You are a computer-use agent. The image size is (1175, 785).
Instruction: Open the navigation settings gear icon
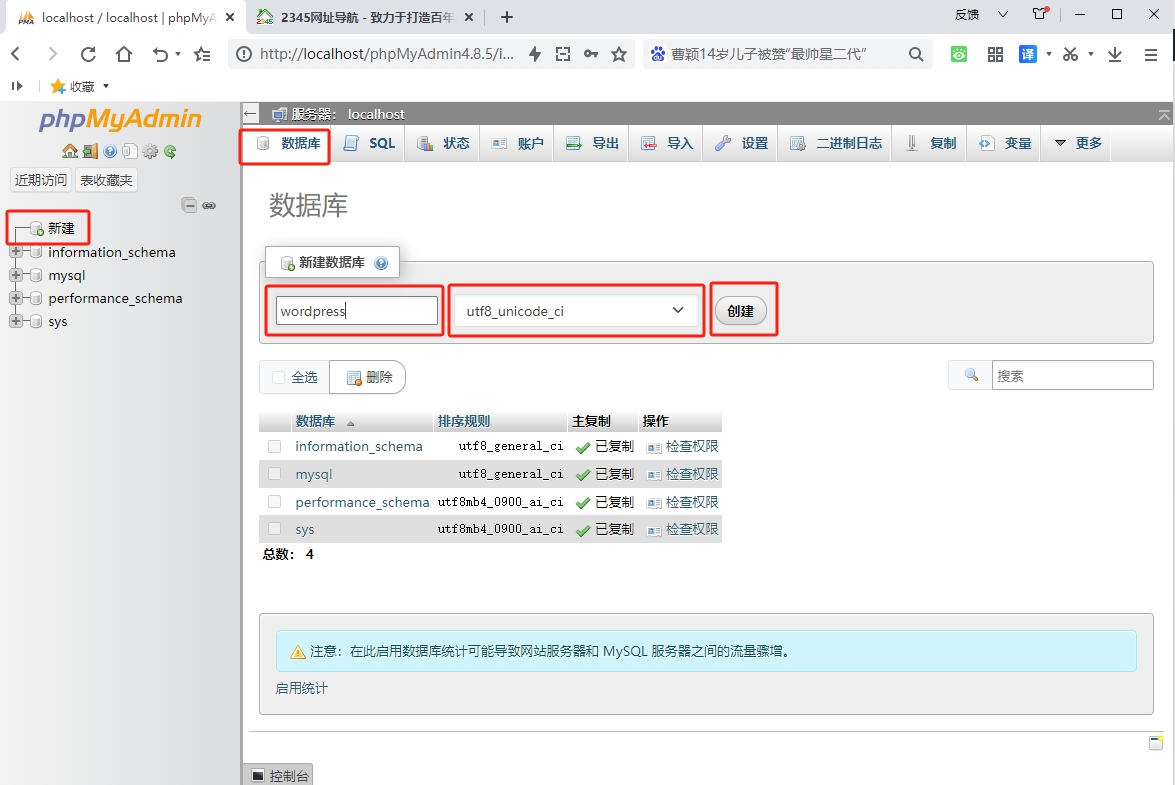point(150,151)
